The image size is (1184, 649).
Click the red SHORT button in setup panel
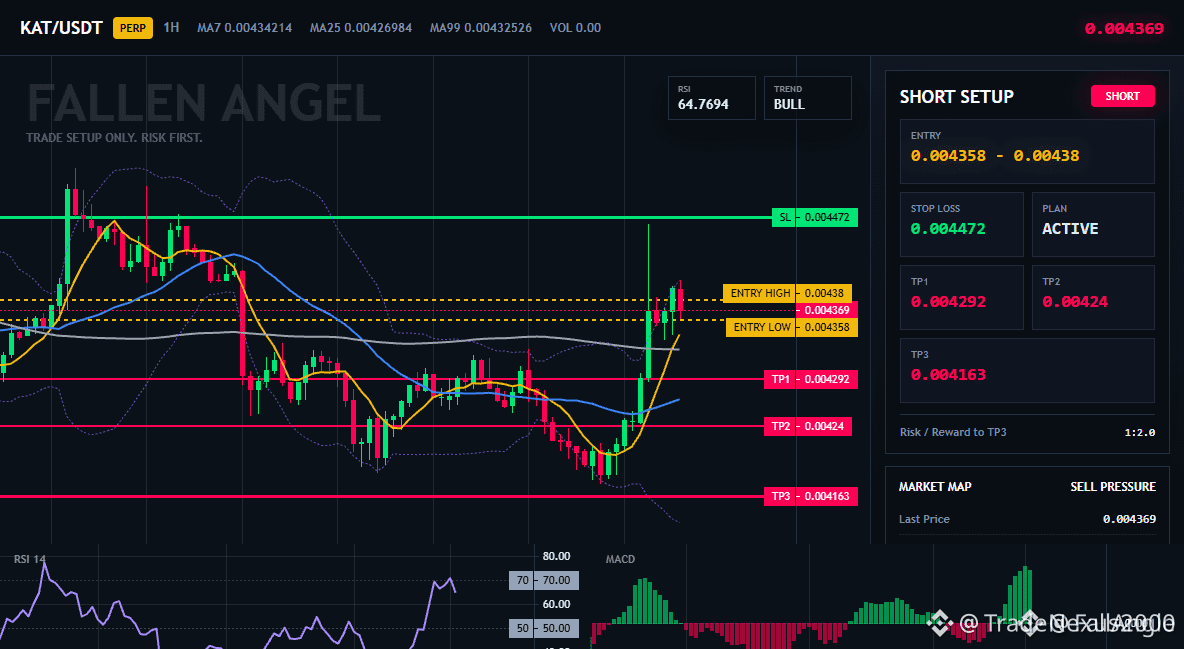coord(1122,96)
